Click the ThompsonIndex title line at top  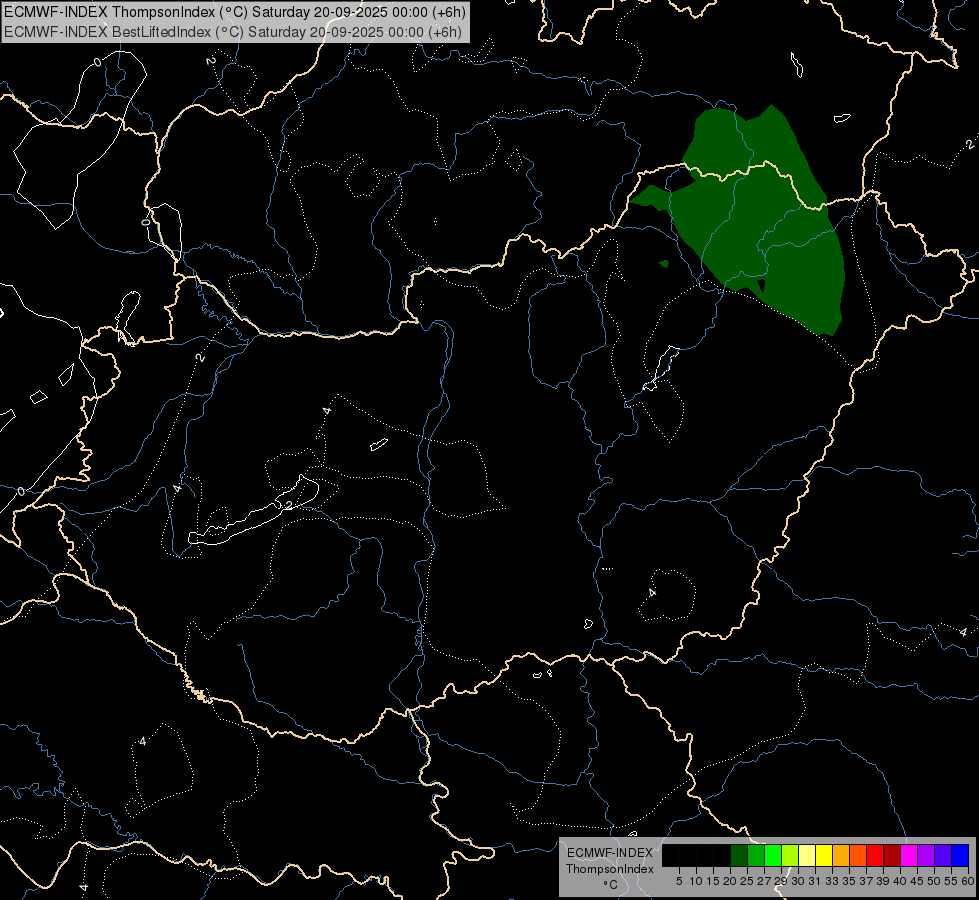(235, 12)
